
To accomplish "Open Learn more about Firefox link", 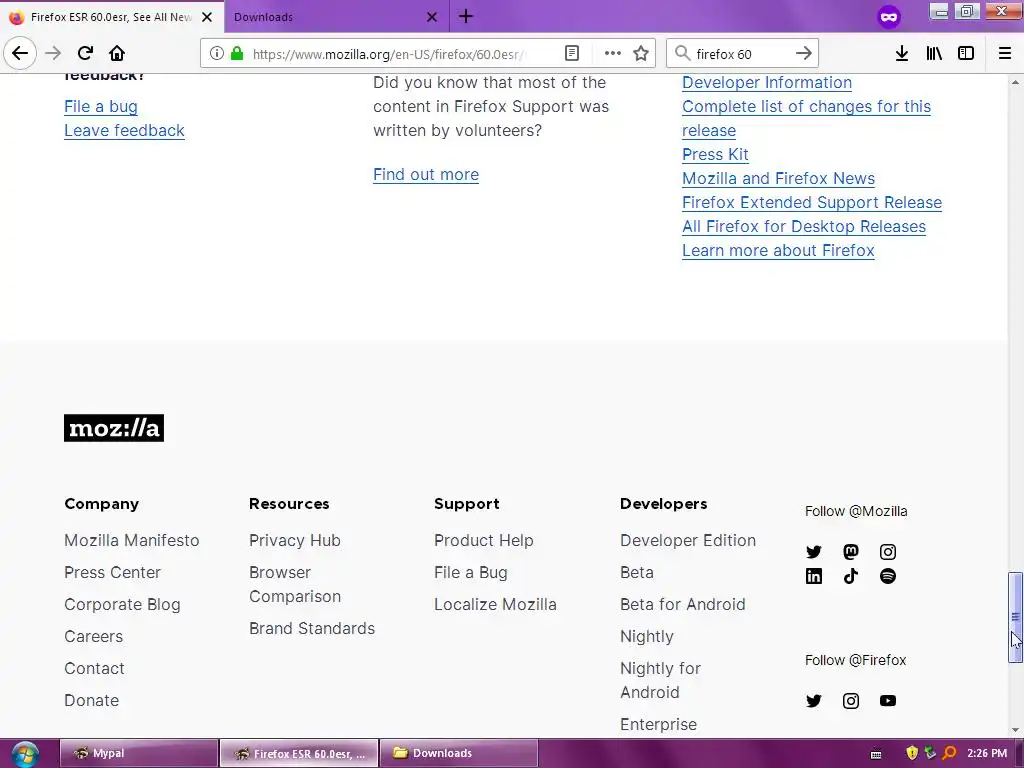I will click(778, 251).
